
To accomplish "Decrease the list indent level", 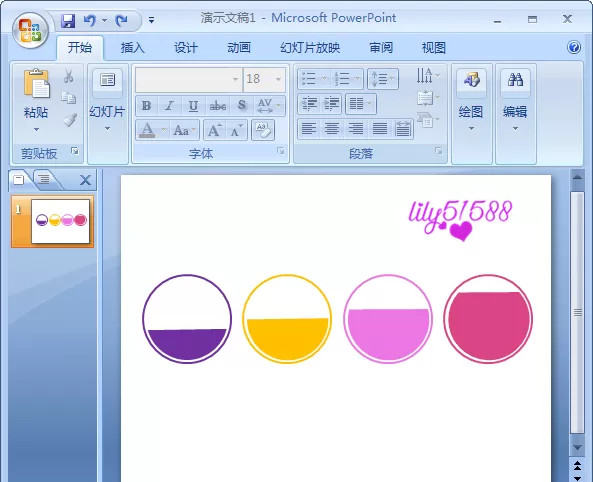I will click(x=309, y=104).
